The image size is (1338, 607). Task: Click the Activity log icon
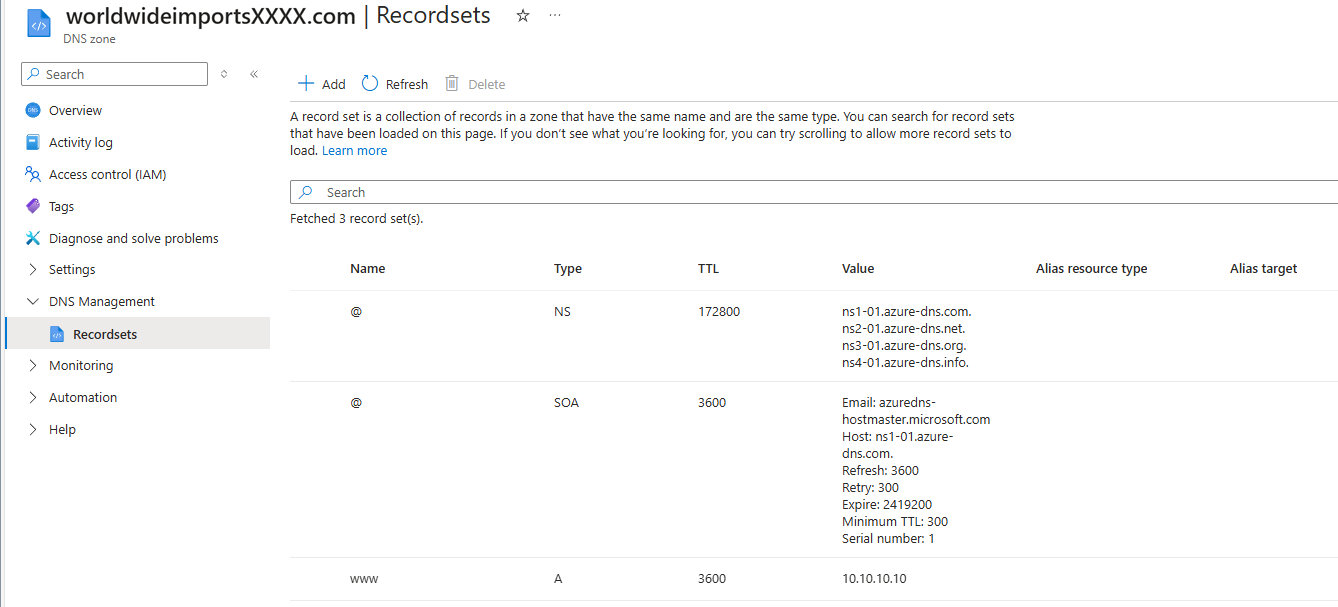tap(33, 142)
